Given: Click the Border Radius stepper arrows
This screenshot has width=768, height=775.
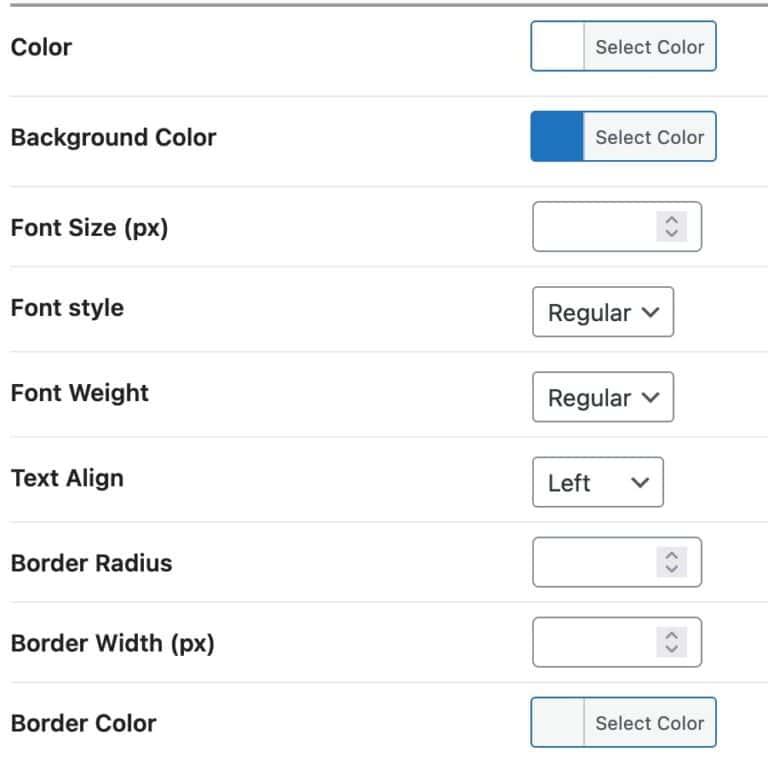Looking at the screenshot, I should tap(672, 562).
